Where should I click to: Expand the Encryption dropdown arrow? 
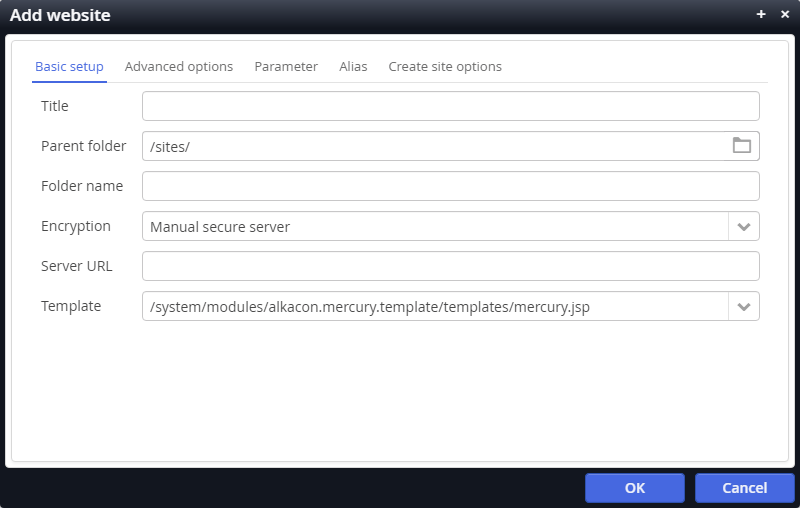[x=743, y=226]
